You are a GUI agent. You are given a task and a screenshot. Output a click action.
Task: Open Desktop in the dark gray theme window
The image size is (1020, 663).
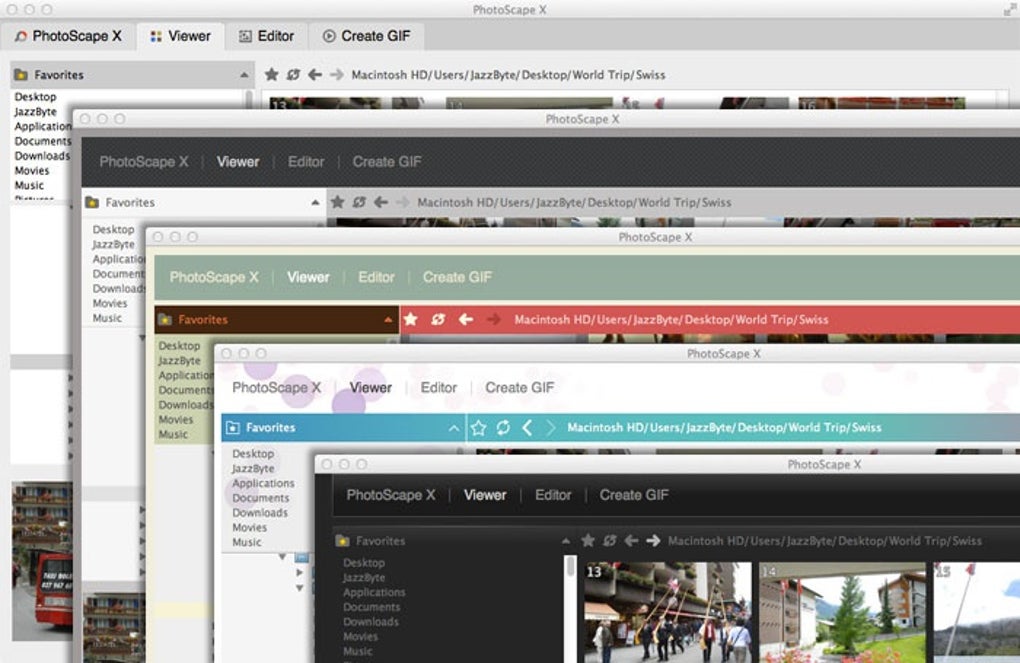click(x=113, y=230)
